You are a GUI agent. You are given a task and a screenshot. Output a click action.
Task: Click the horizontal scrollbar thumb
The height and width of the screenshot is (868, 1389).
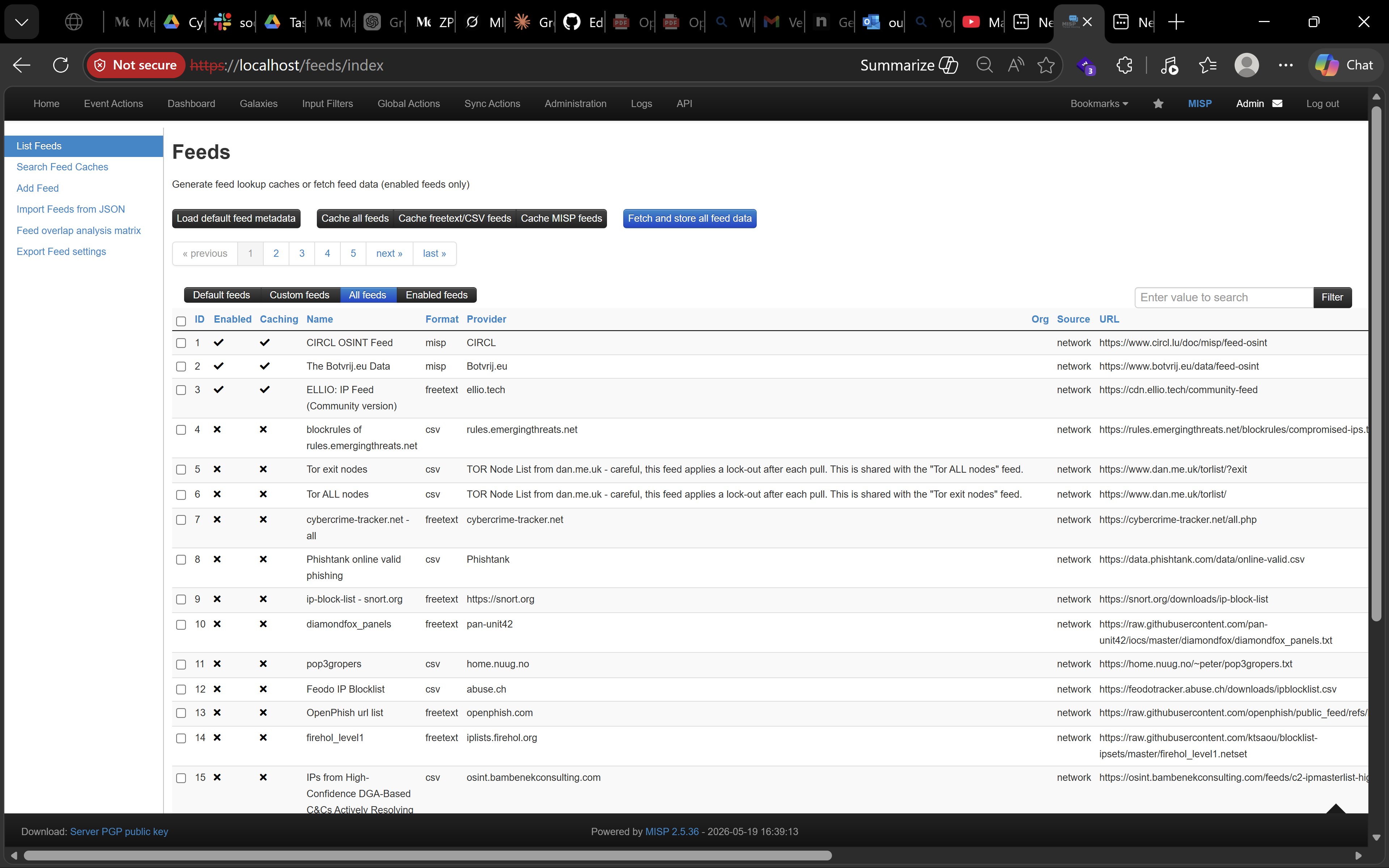[x=428, y=855]
